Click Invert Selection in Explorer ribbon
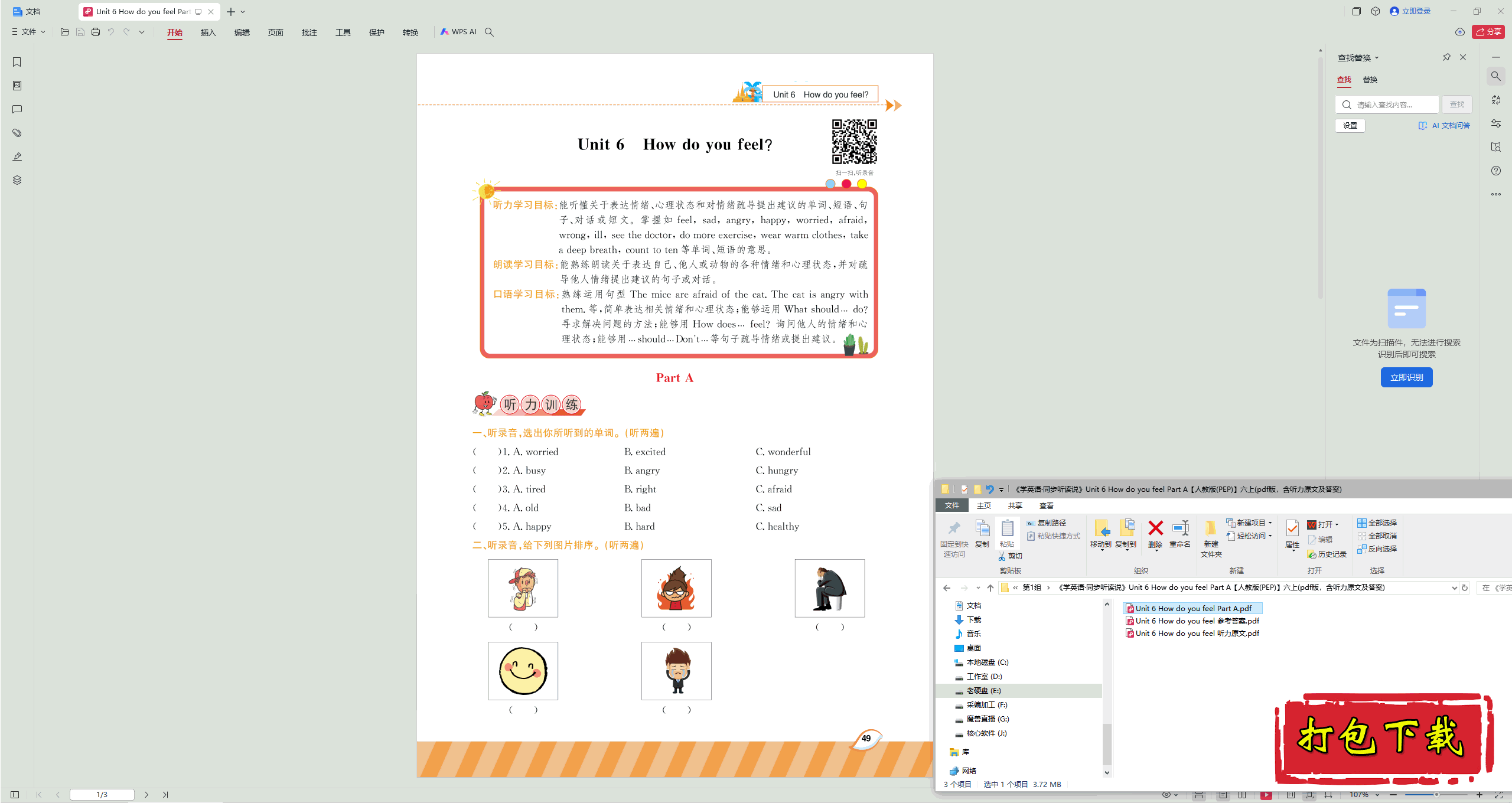The image size is (1512, 803). click(1377, 549)
